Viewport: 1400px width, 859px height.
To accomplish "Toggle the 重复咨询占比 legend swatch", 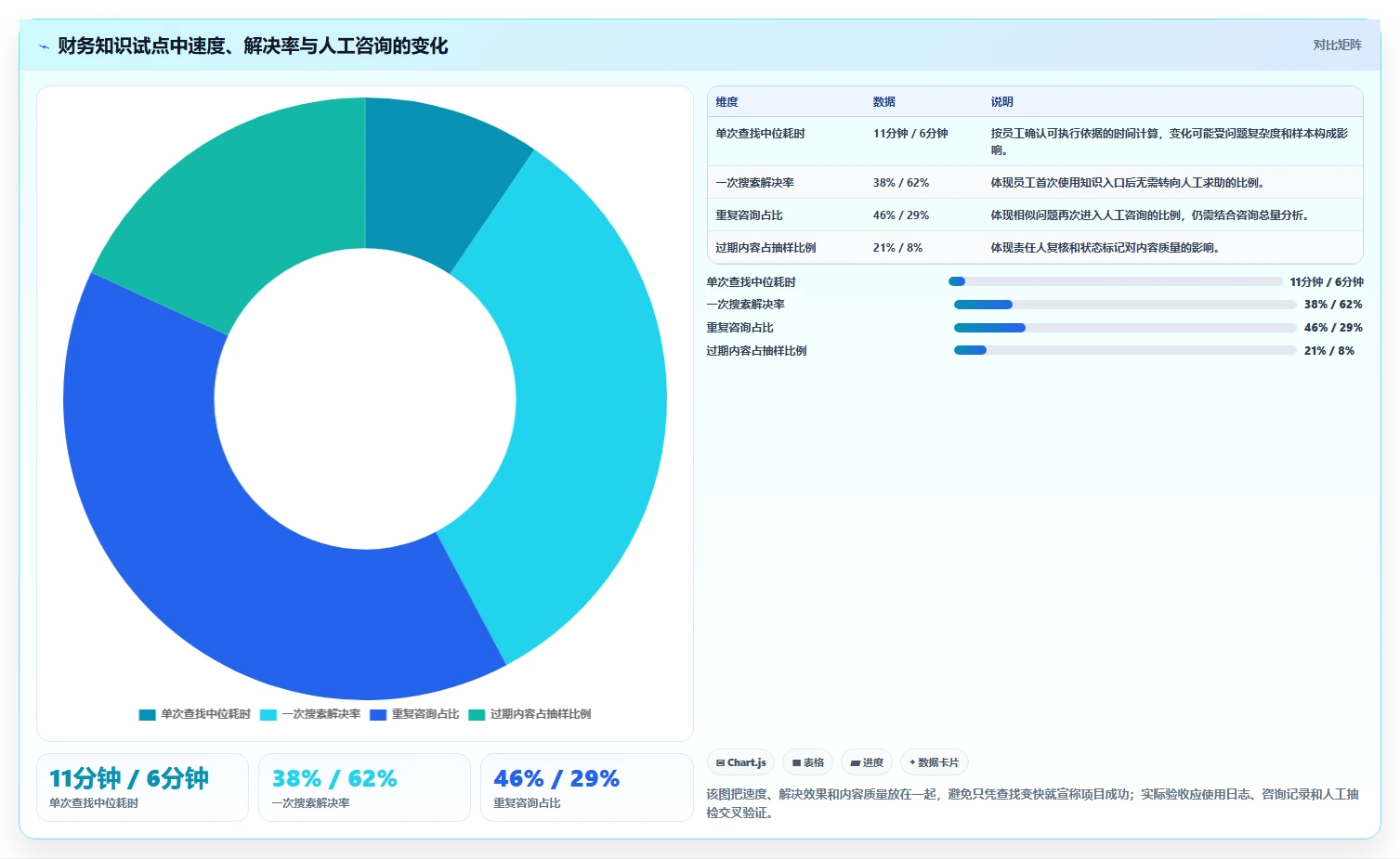I will pos(378,714).
